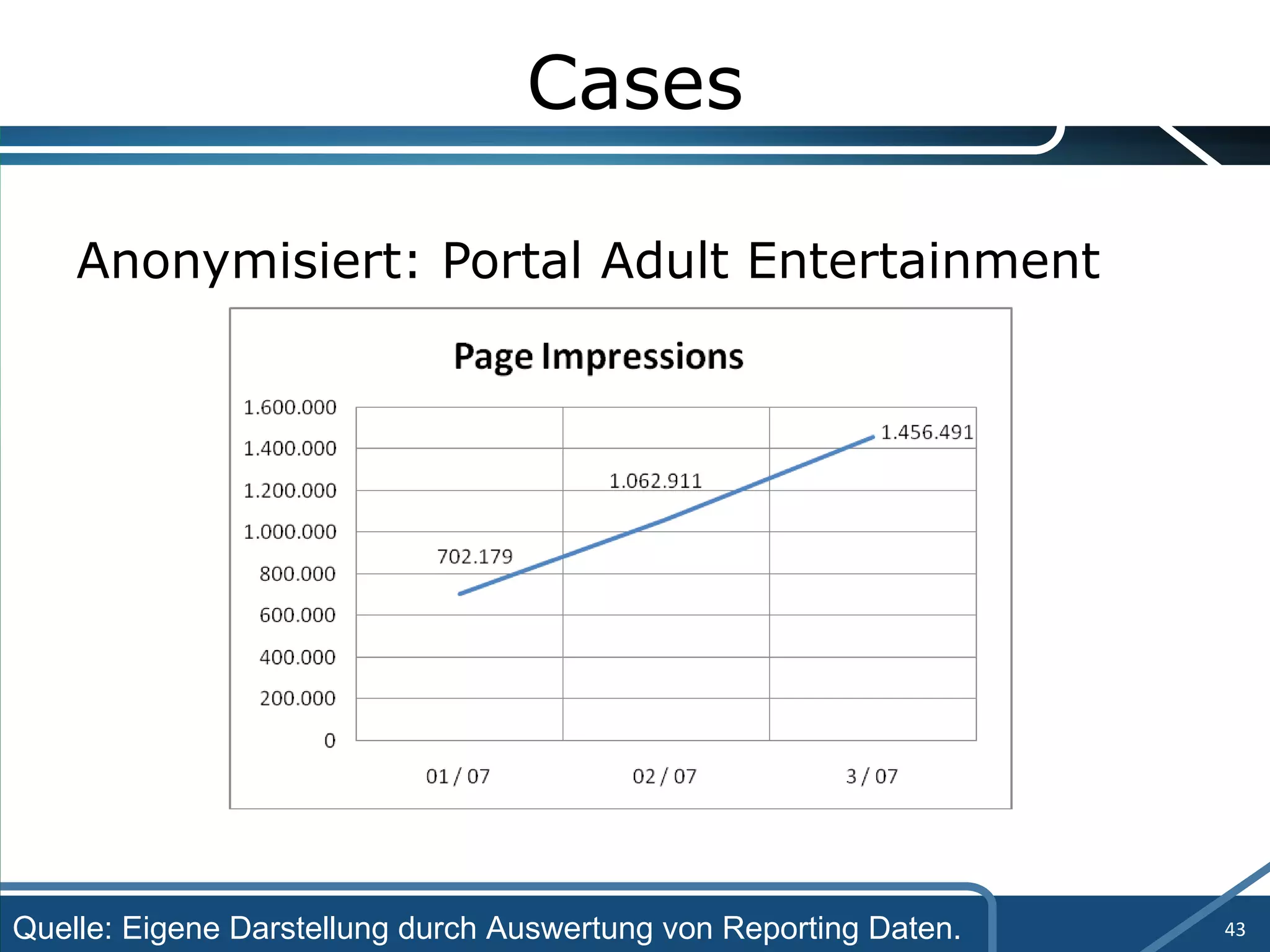Select the x-axis label '3 / 07'
This screenshot has height=952, width=1270.
[872, 777]
